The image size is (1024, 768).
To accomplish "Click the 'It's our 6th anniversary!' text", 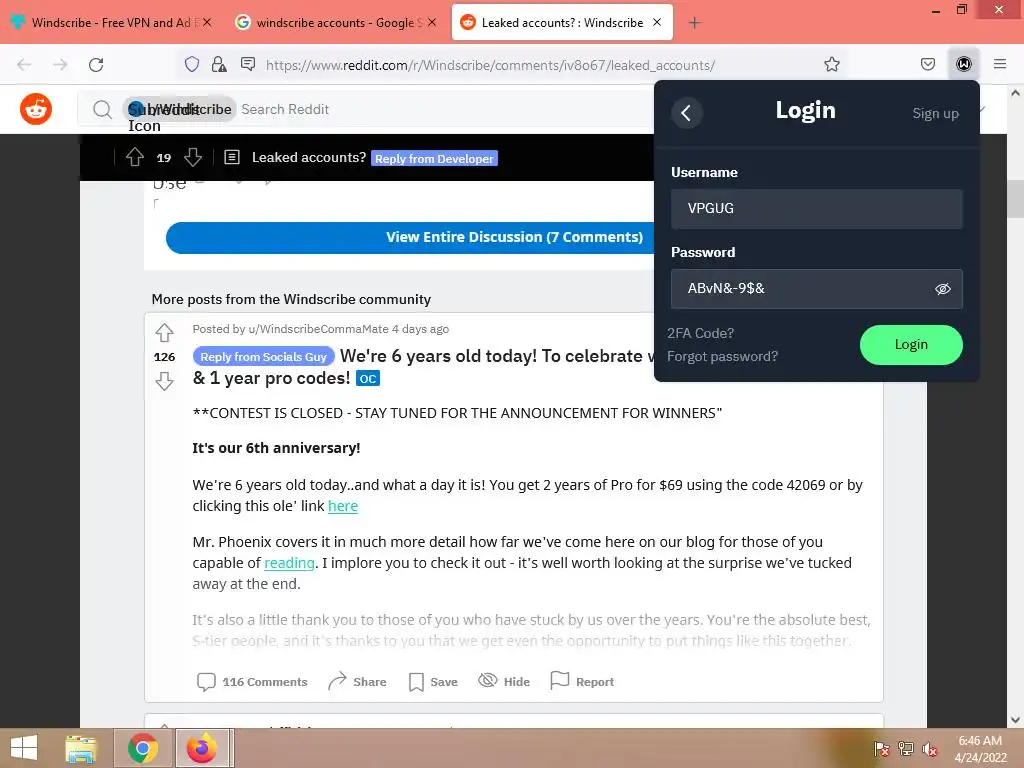I will [276, 448].
